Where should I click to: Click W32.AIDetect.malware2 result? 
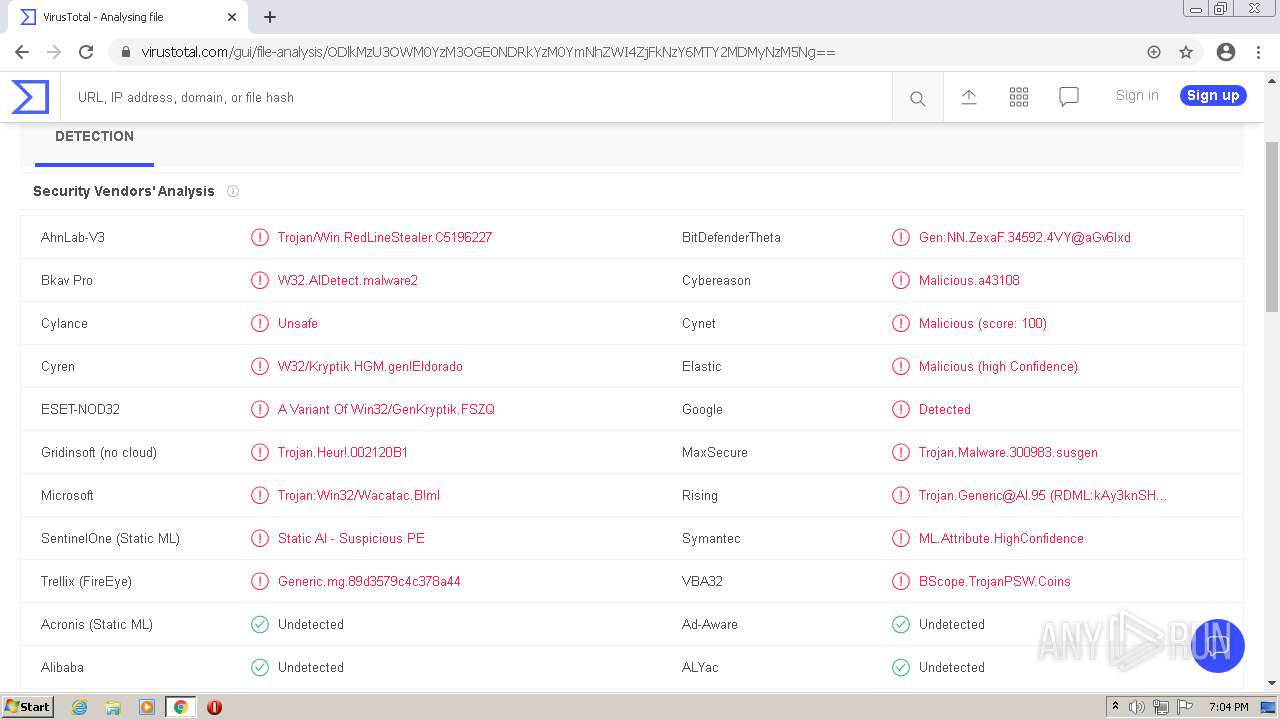(x=348, y=280)
